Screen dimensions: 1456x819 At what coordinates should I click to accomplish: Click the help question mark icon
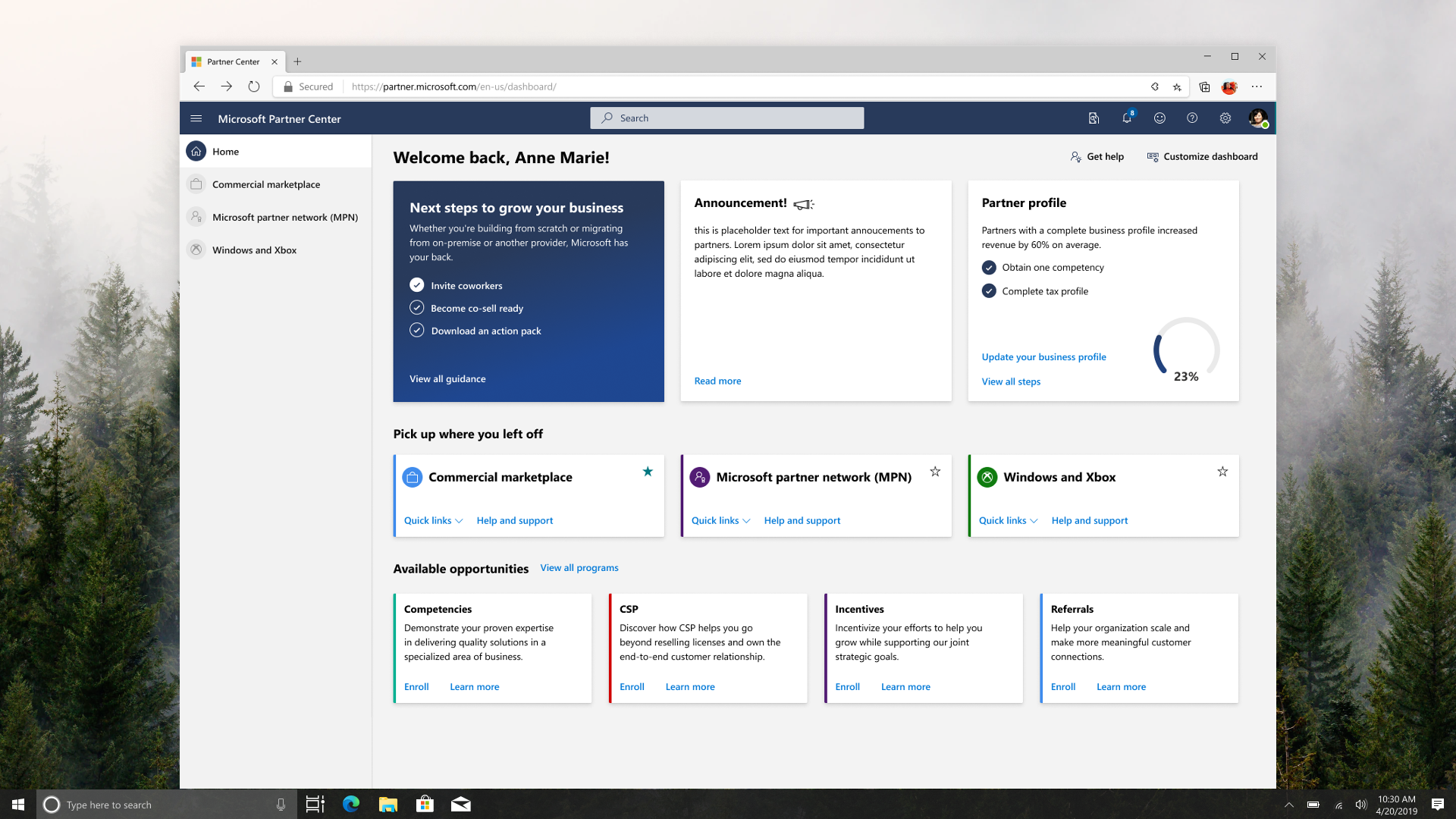[1191, 118]
